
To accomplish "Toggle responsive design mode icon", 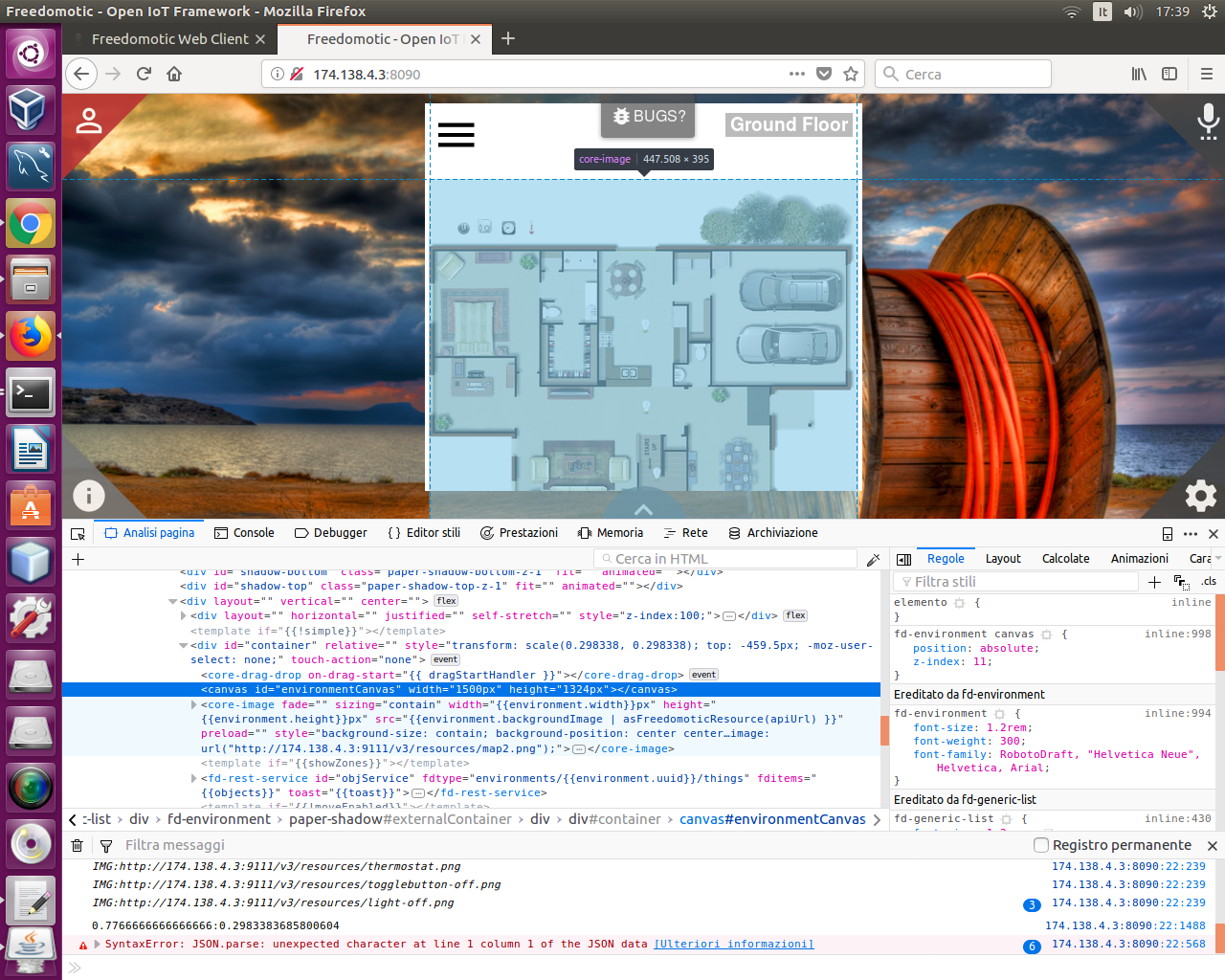I will click(1168, 534).
